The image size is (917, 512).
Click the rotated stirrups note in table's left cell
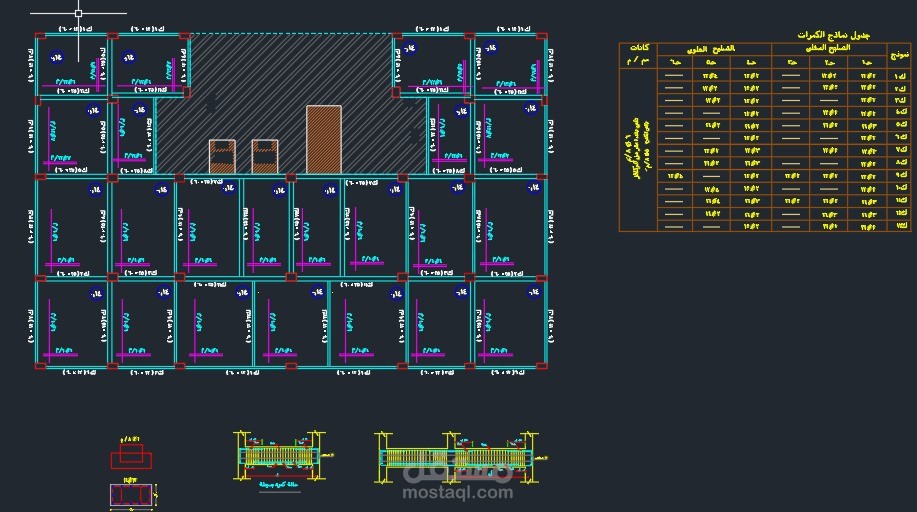637,149
